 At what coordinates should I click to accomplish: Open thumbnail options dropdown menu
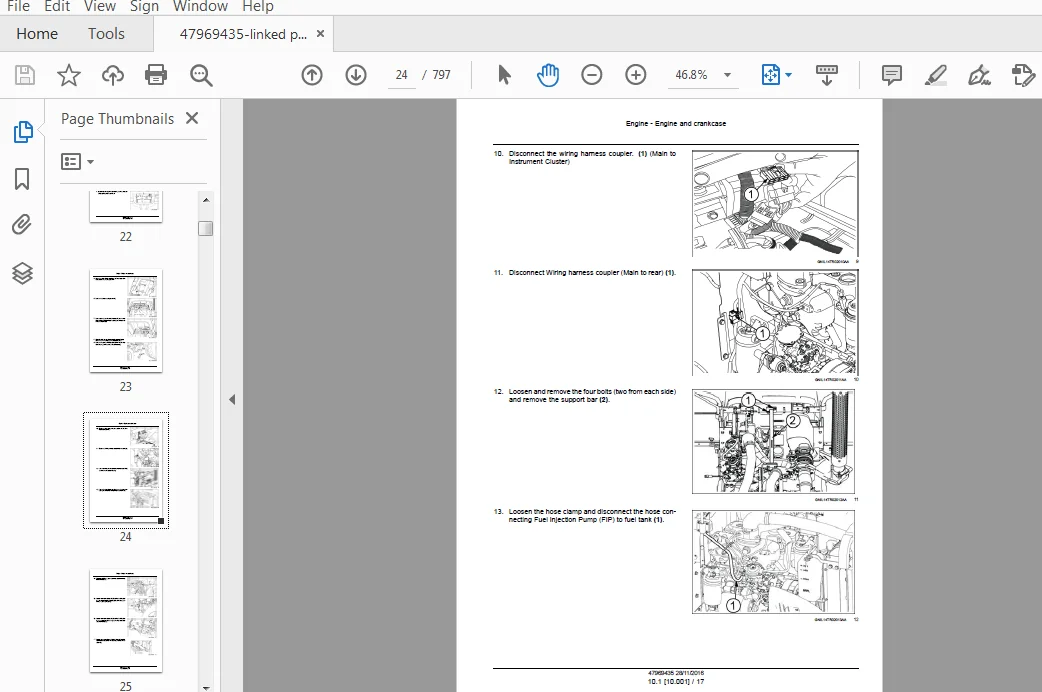click(x=78, y=162)
